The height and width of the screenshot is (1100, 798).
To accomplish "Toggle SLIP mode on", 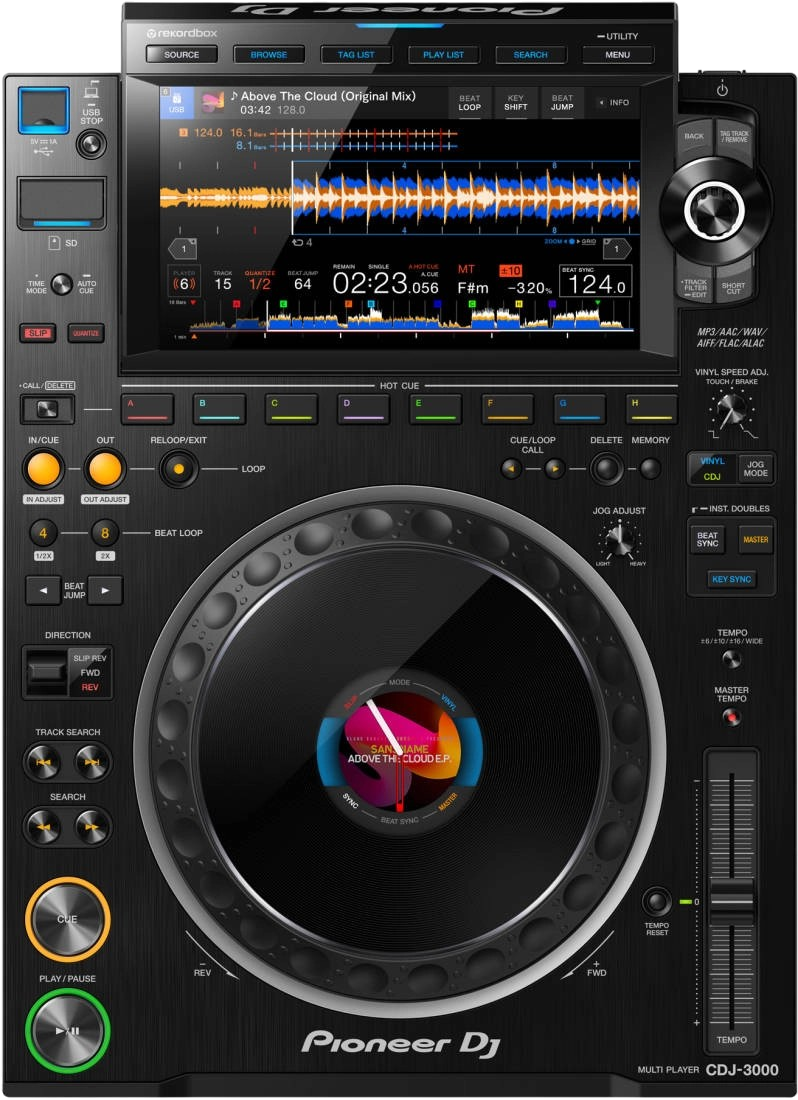I will click(x=38, y=333).
